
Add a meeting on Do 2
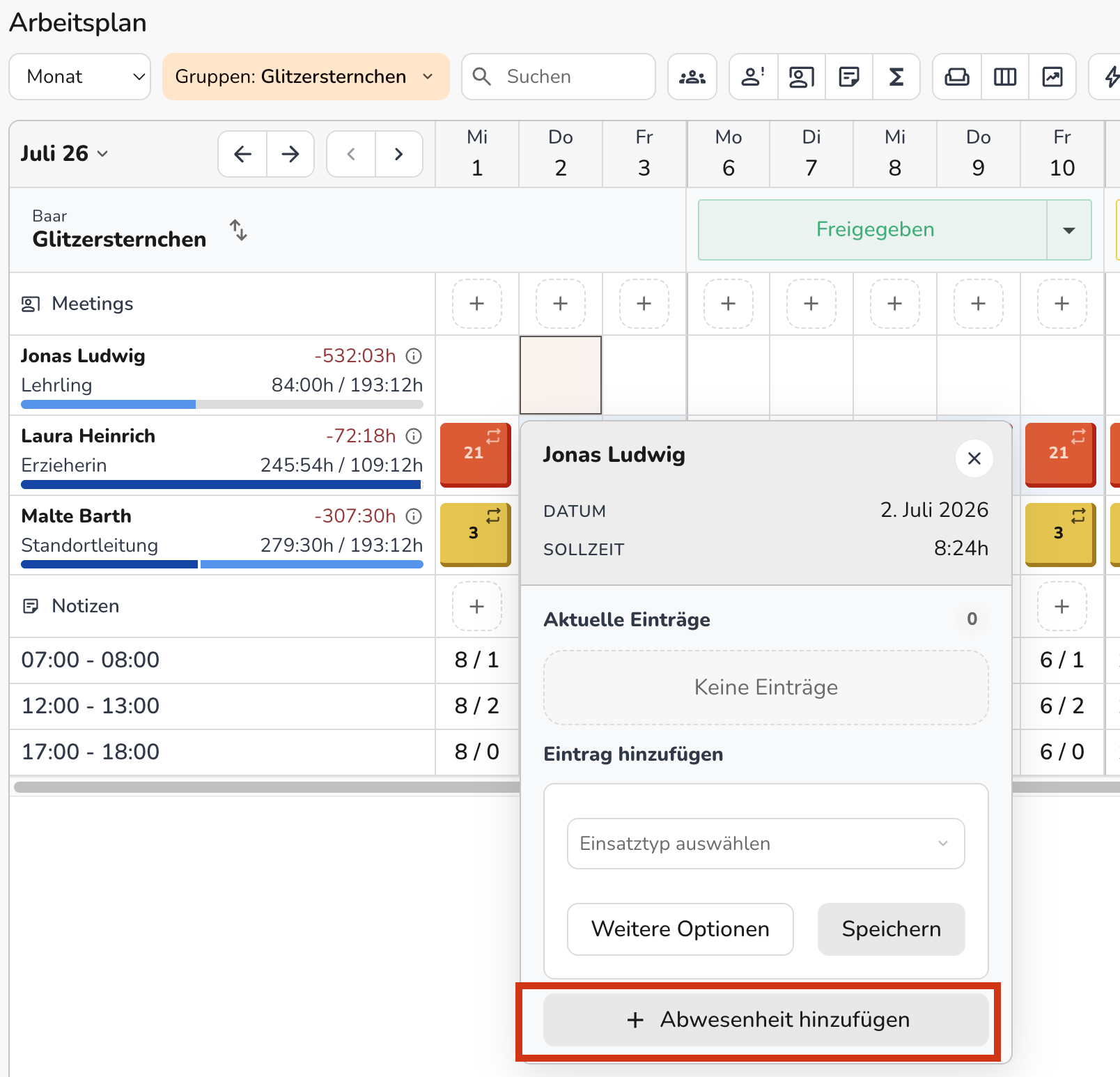tap(561, 304)
